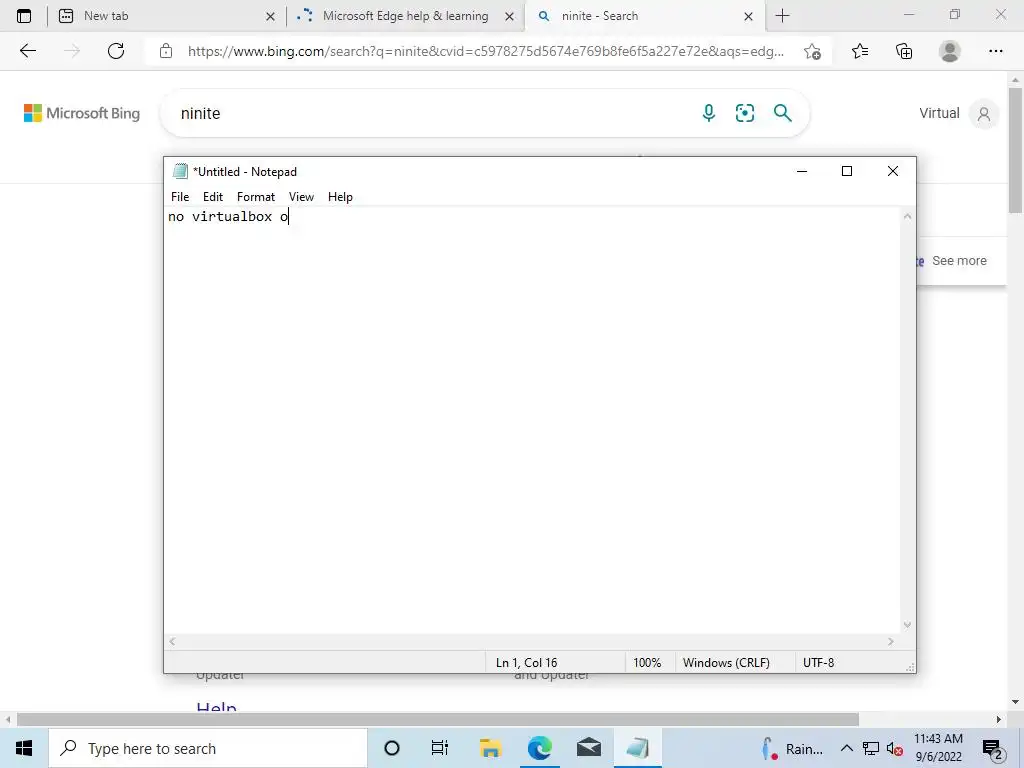Maximize the Notepad window

tap(847, 171)
